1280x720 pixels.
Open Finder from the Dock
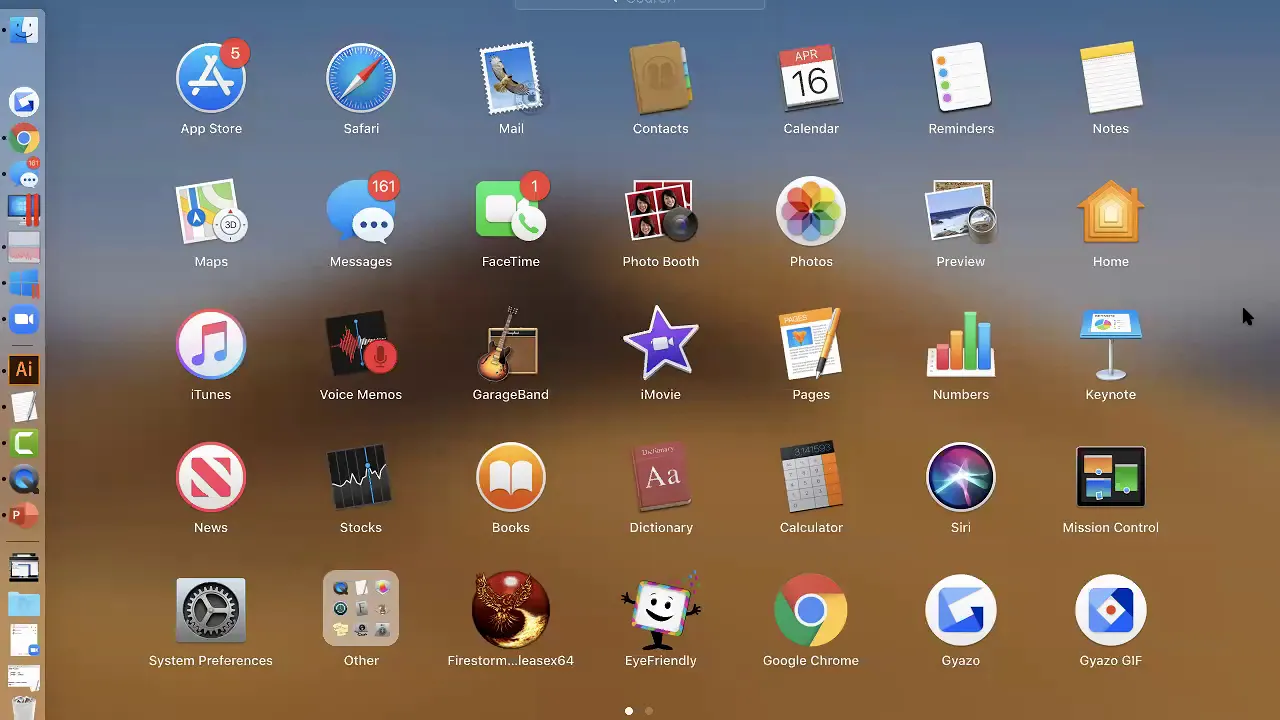pos(24,30)
